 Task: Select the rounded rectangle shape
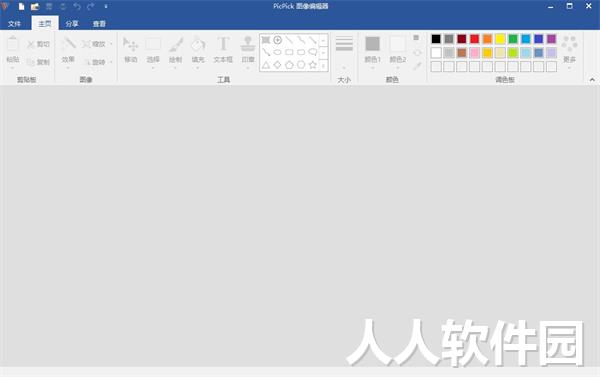[x=301, y=52]
